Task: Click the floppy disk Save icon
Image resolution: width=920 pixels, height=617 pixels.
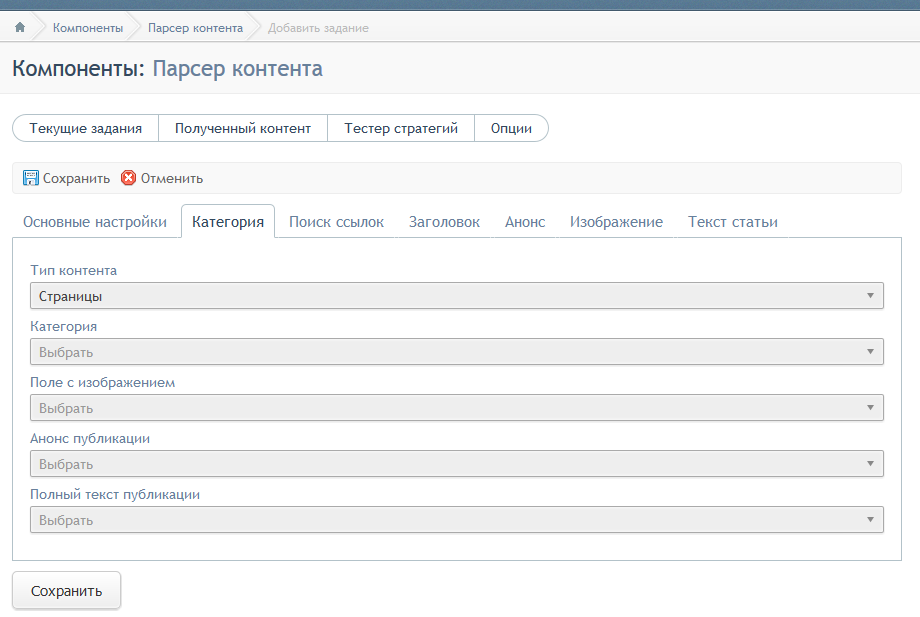Action: (31, 178)
